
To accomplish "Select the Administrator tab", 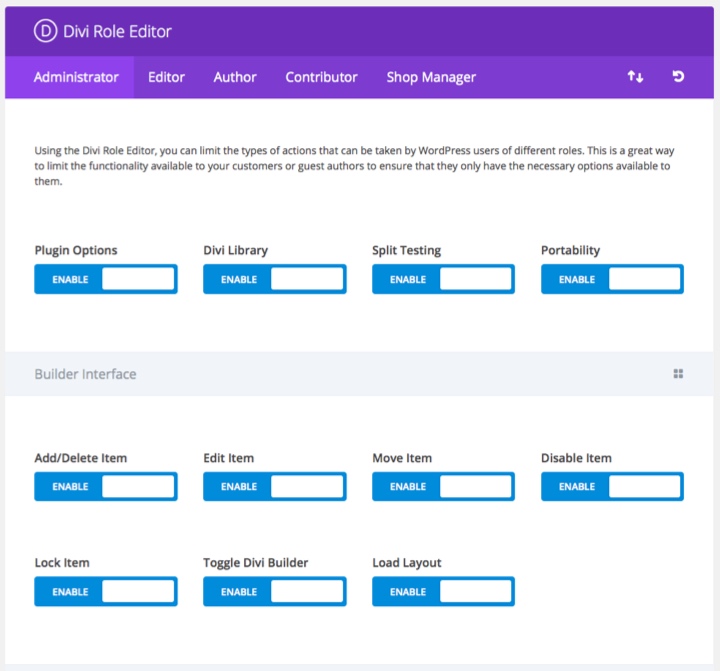I will tap(69, 77).
